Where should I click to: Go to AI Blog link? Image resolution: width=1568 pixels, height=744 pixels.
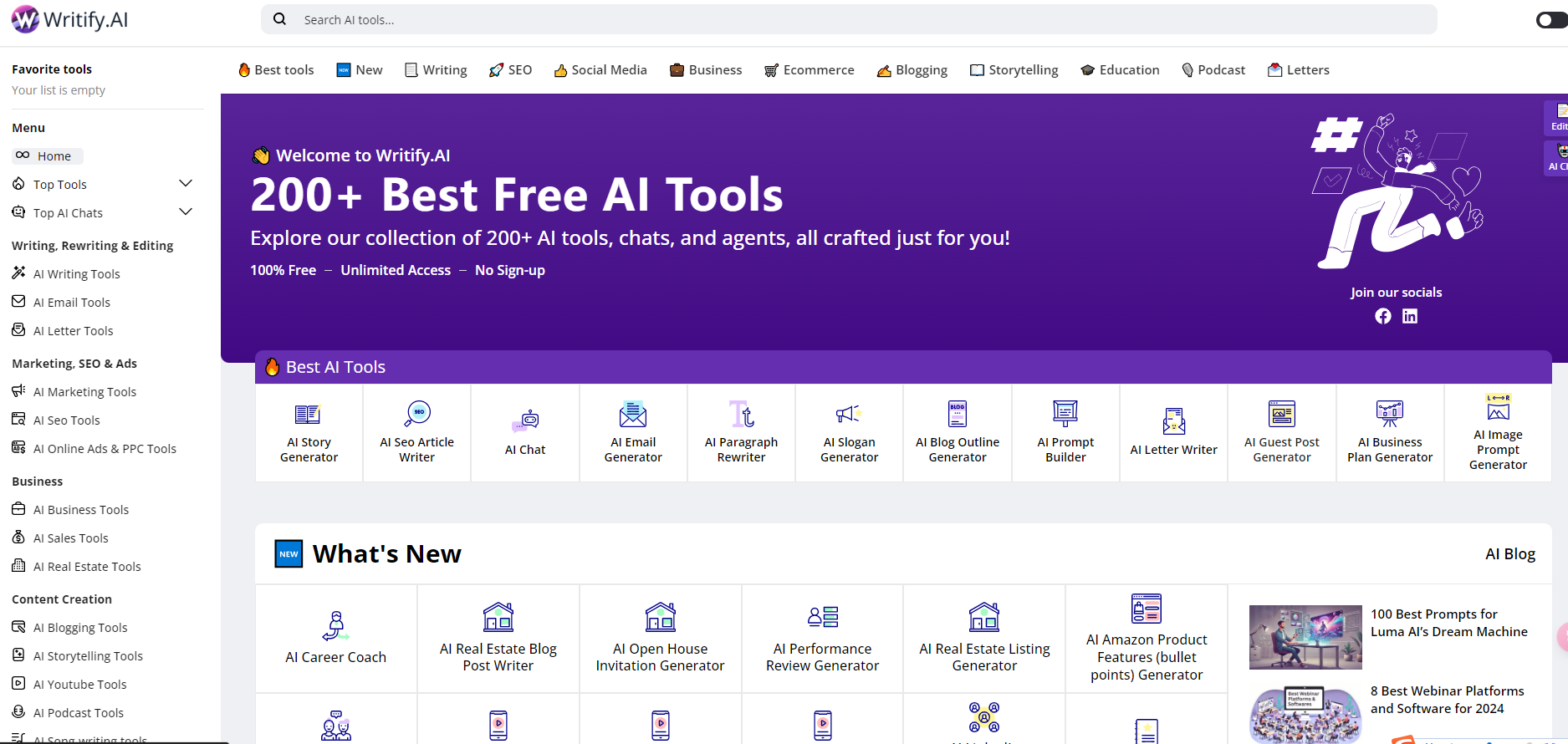(1509, 554)
